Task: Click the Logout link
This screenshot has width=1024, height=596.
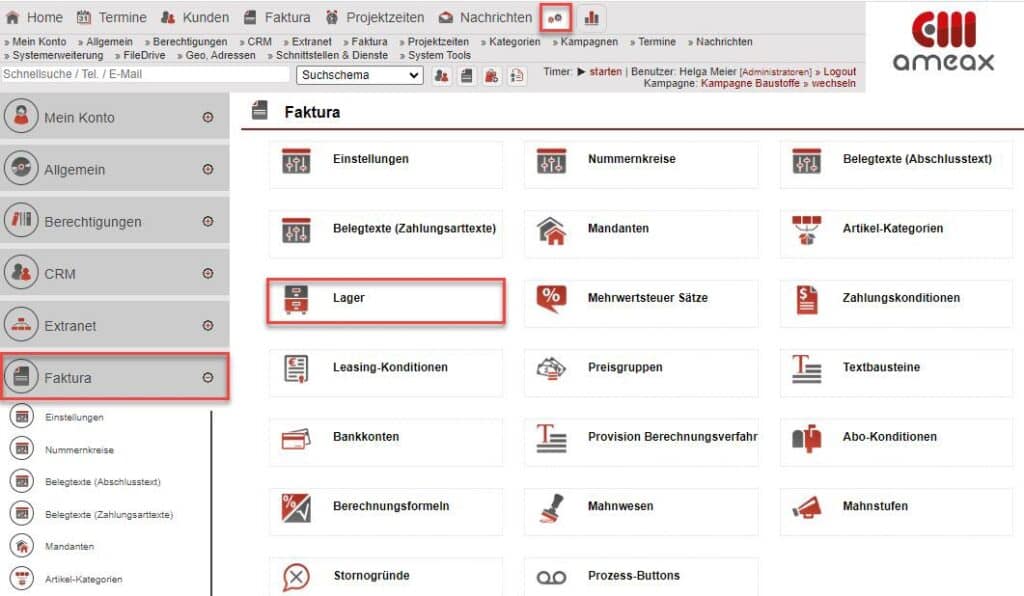Action: tap(842, 71)
